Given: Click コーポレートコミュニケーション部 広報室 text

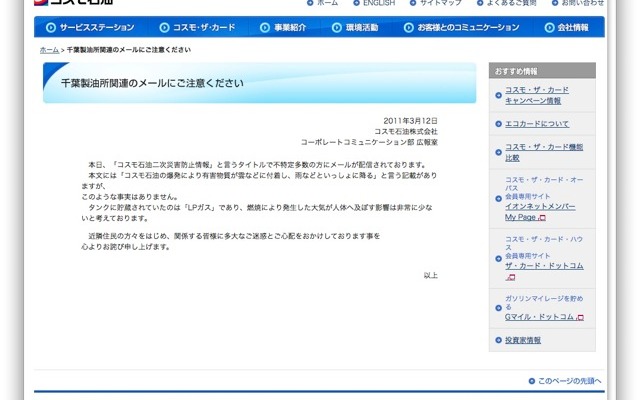Looking at the screenshot, I should [x=369, y=142].
